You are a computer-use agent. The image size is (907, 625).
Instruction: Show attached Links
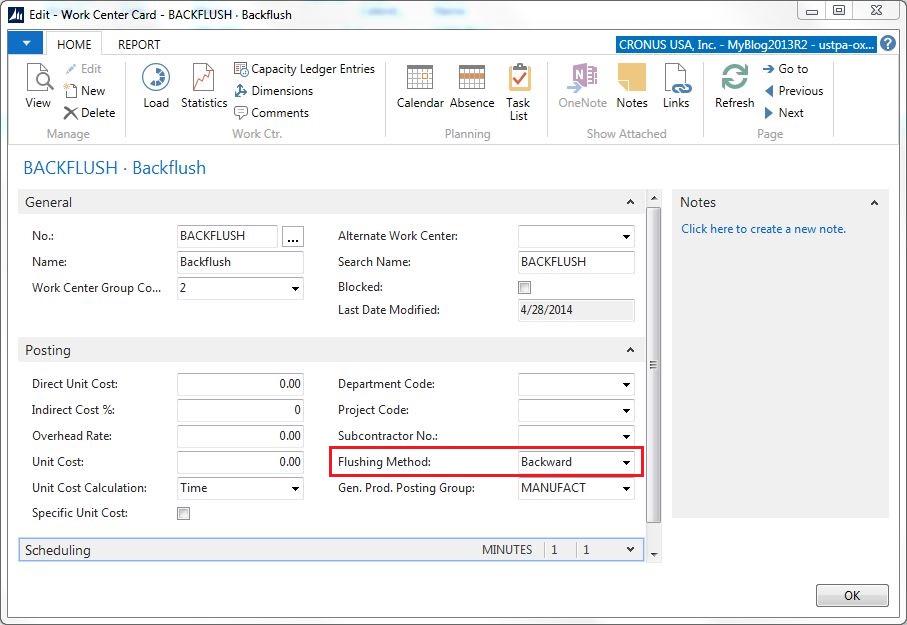(x=676, y=86)
